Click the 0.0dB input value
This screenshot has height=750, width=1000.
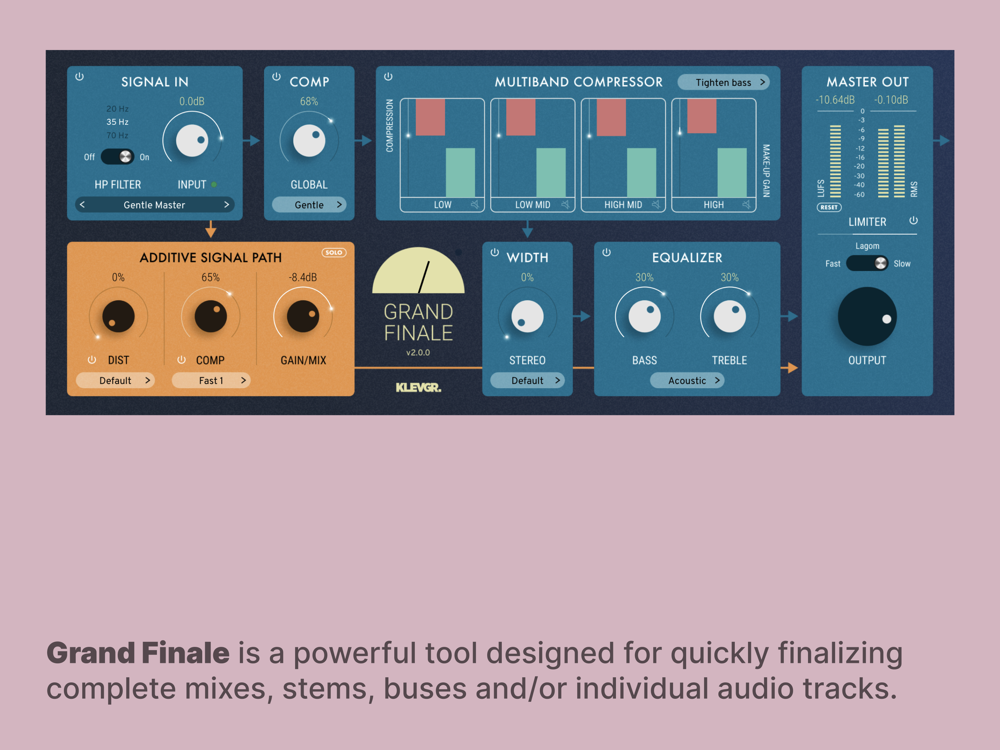point(192,101)
